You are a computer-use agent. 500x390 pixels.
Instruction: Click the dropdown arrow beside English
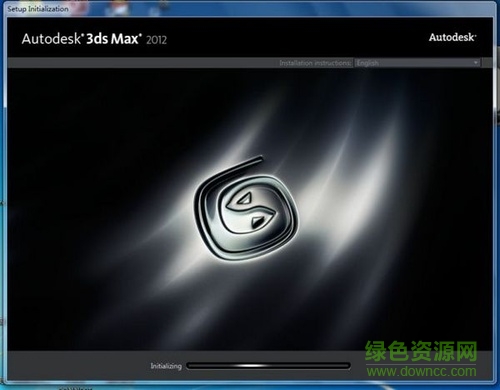(x=476, y=63)
